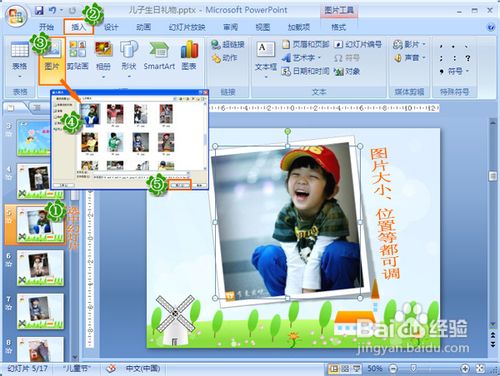Screen dimensions: 500x376
Task: Go to the previous slide with the double-up arrow
Action: pos(493,334)
